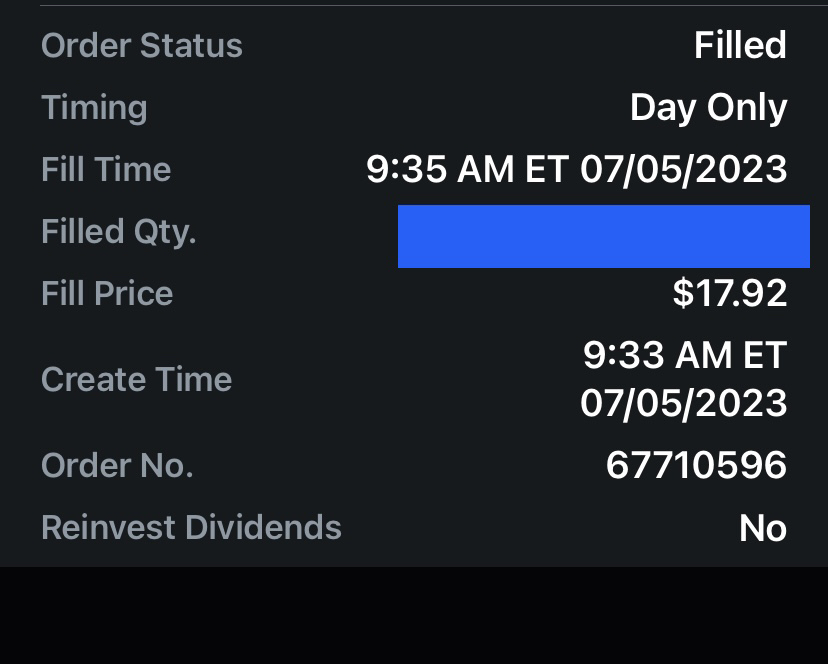Toggle the Reinvest Dividends No value

point(762,529)
